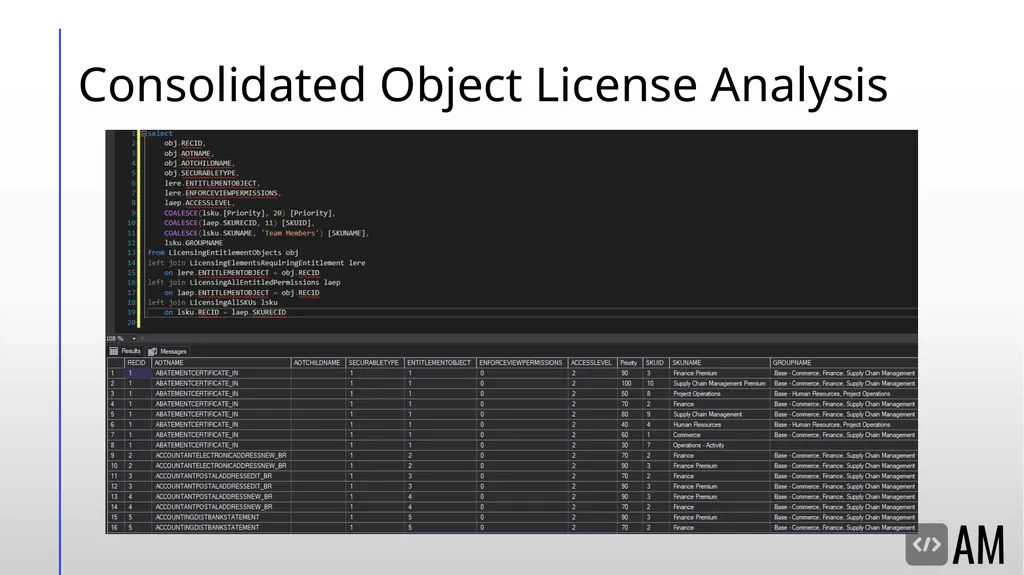Click Priority value 60 cell
This screenshot has width=1024, height=575.
click(629, 435)
